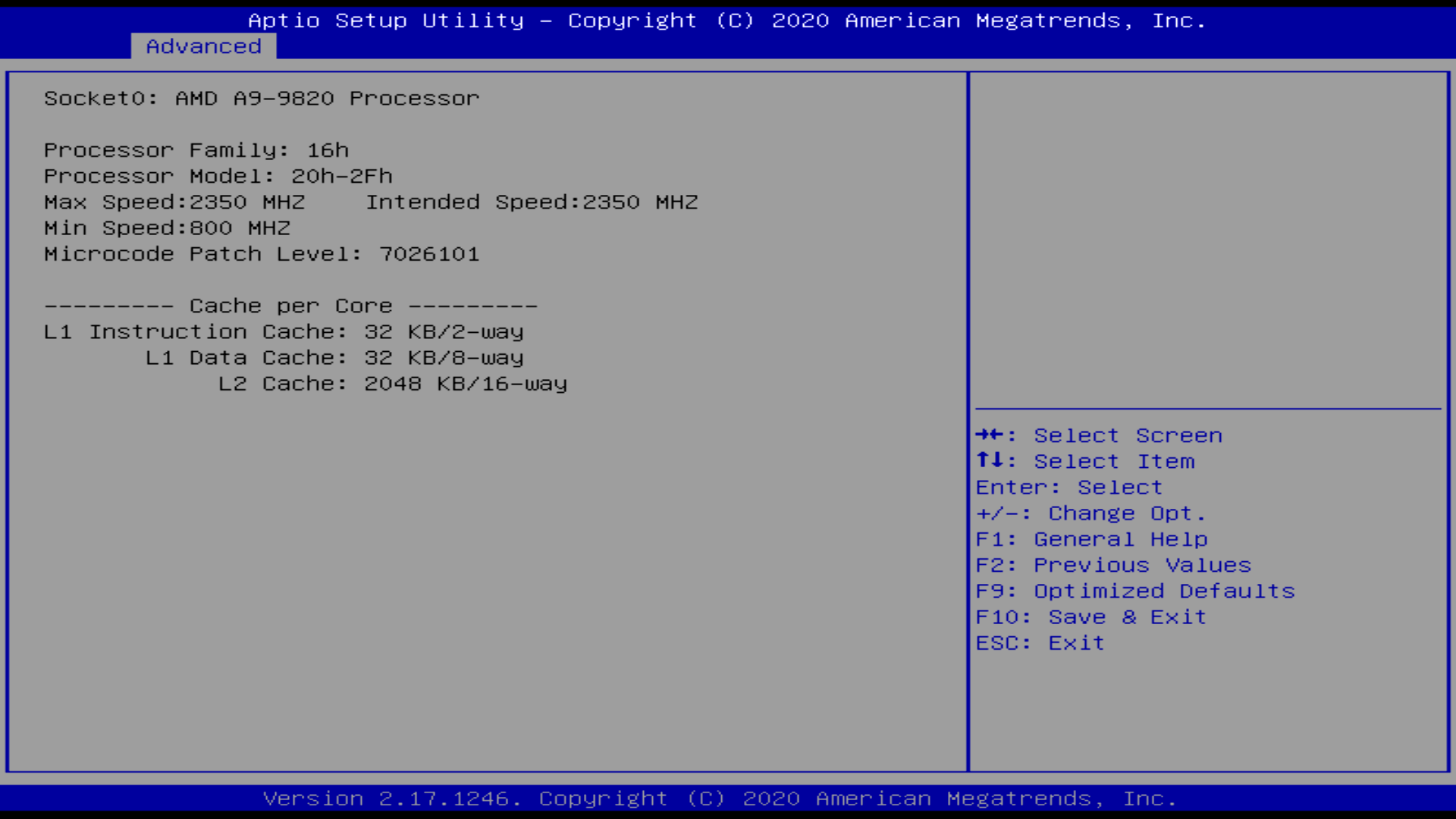This screenshot has height=819, width=1456.
Task: Change option using +/- keys
Action: tap(1091, 513)
